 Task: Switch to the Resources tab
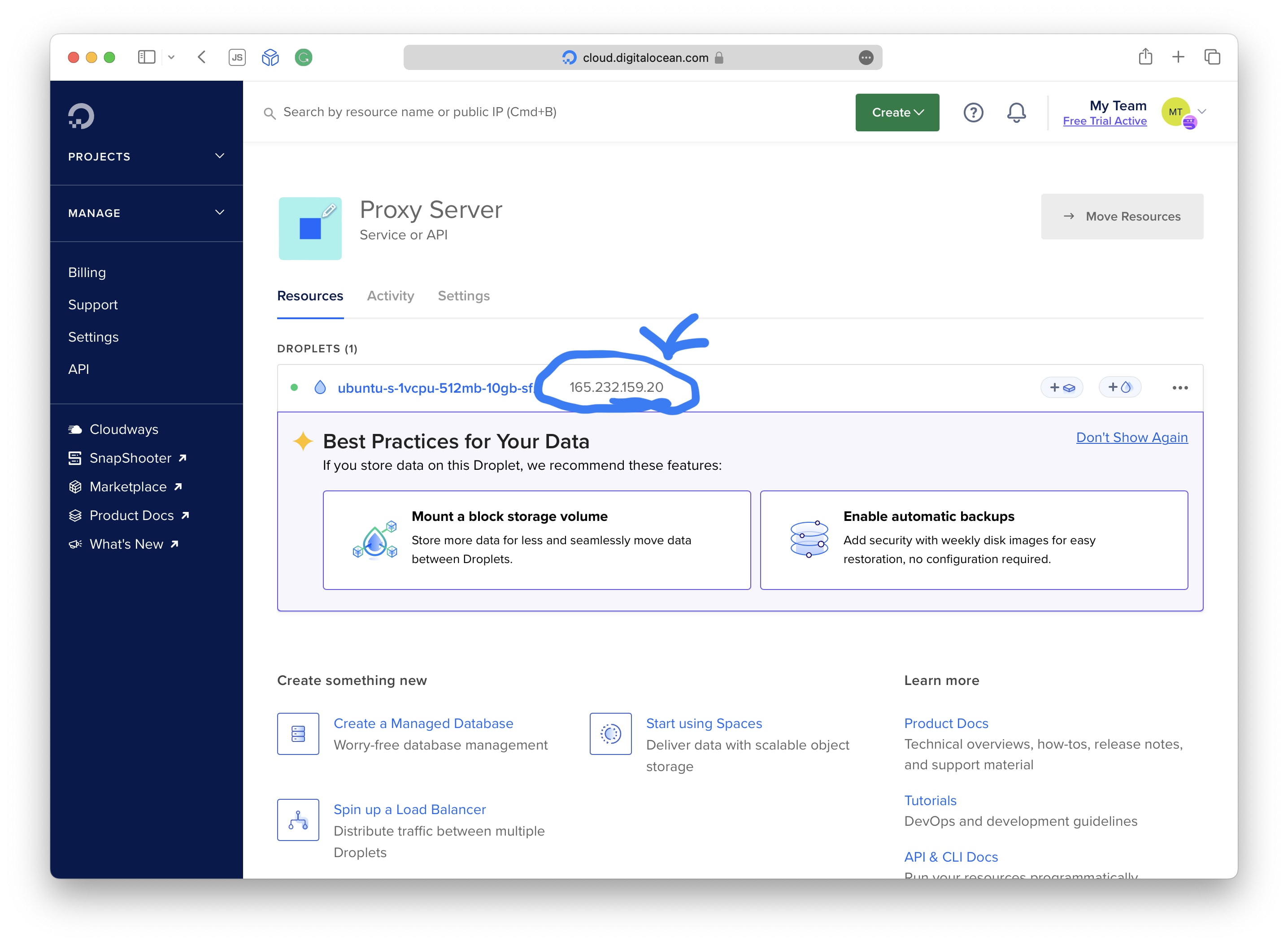[x=310, y=296]
